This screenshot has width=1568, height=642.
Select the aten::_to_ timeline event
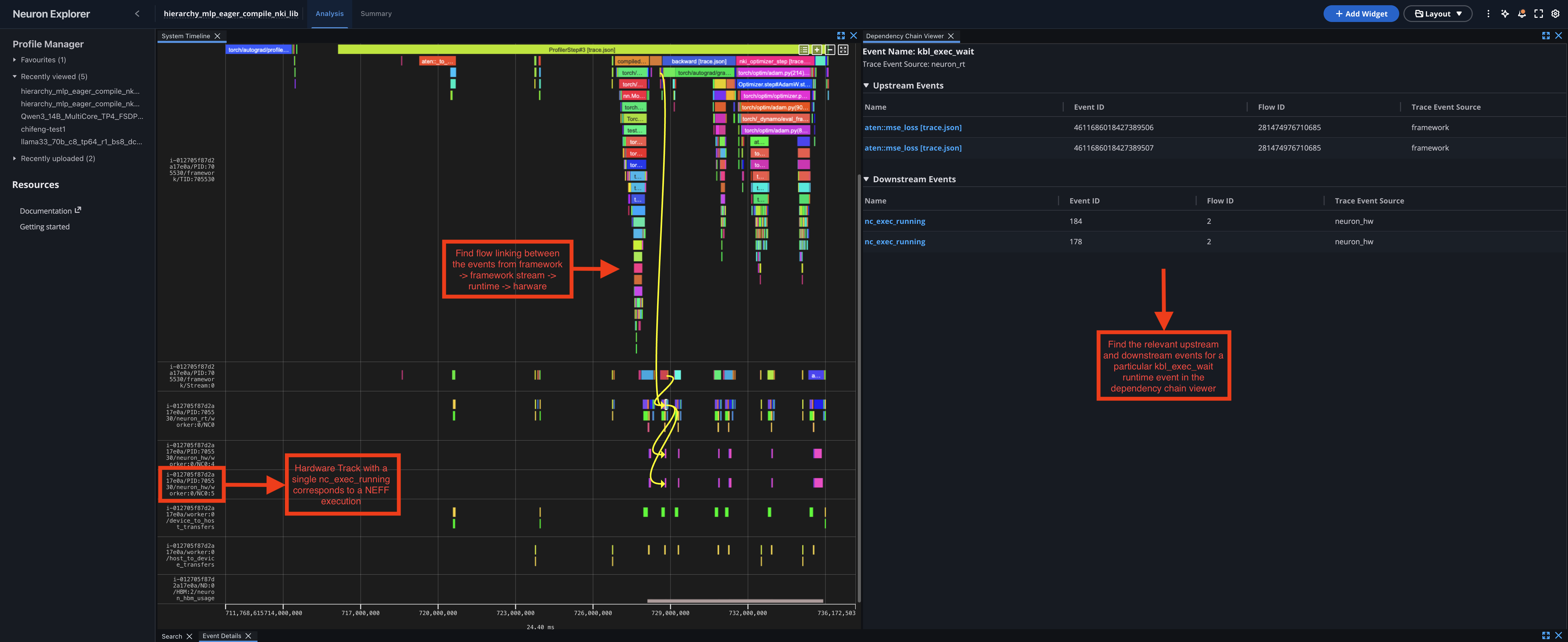coord(437,61)
